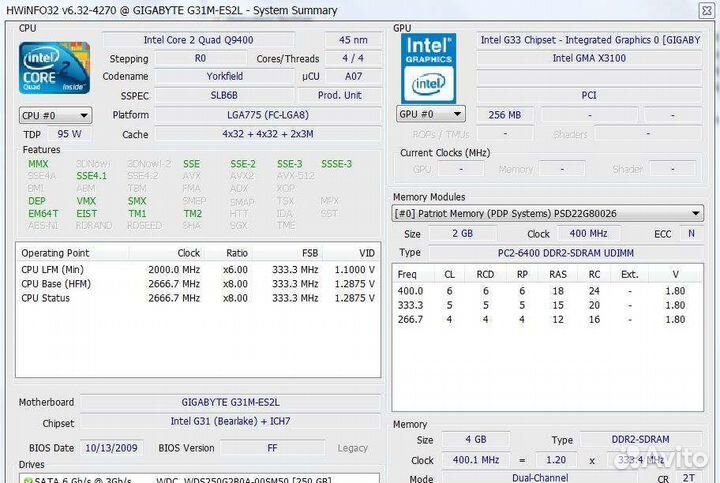Click the BIOS Date 10/13/2009 field
720x483 pixels.
112,448
